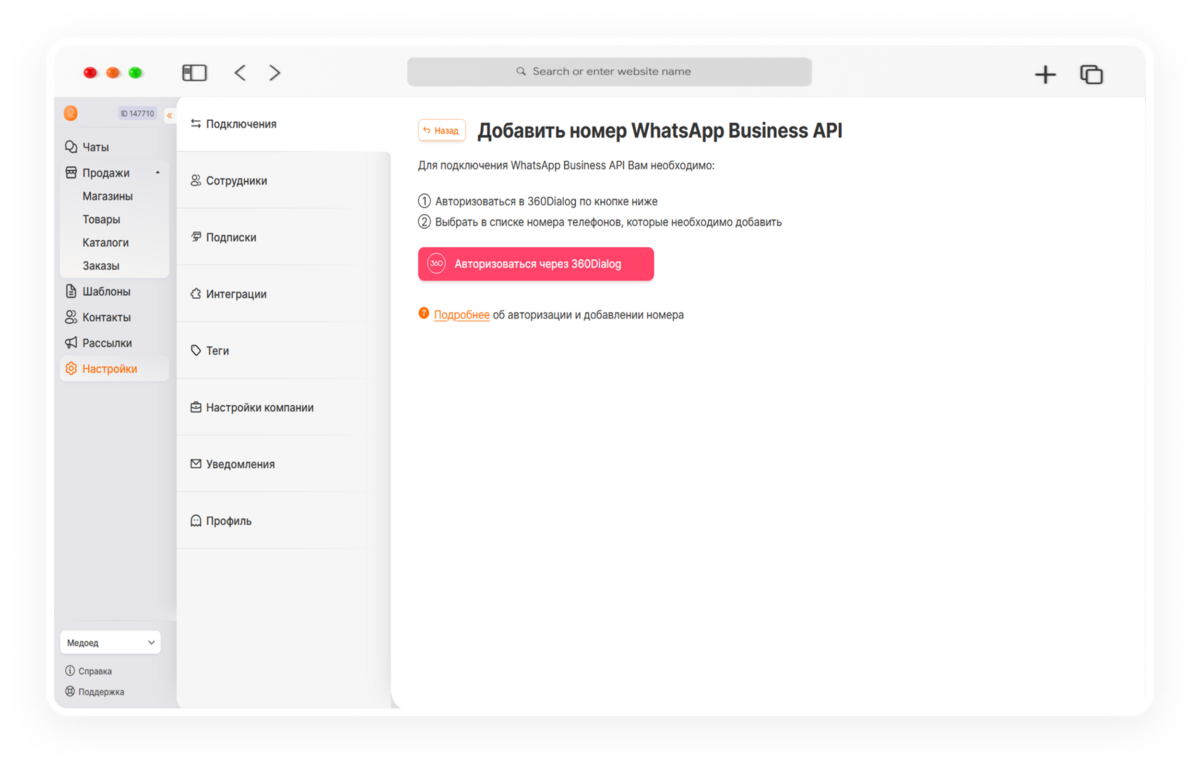
Task: Open the Медоед account dropdown
Action: pyautogui.click(x=110, y=643)
